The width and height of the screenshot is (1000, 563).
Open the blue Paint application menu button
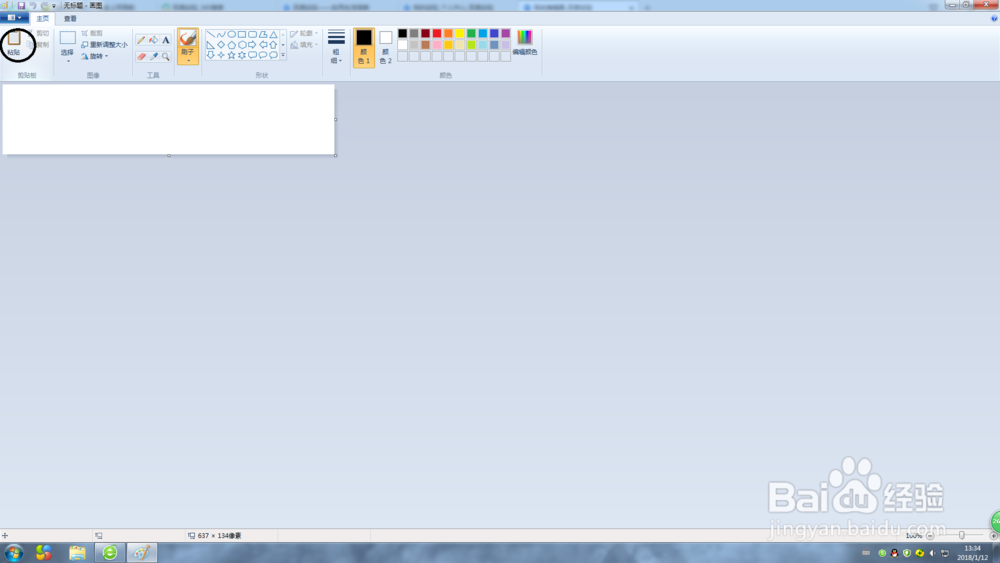click(x=14, y=18)
